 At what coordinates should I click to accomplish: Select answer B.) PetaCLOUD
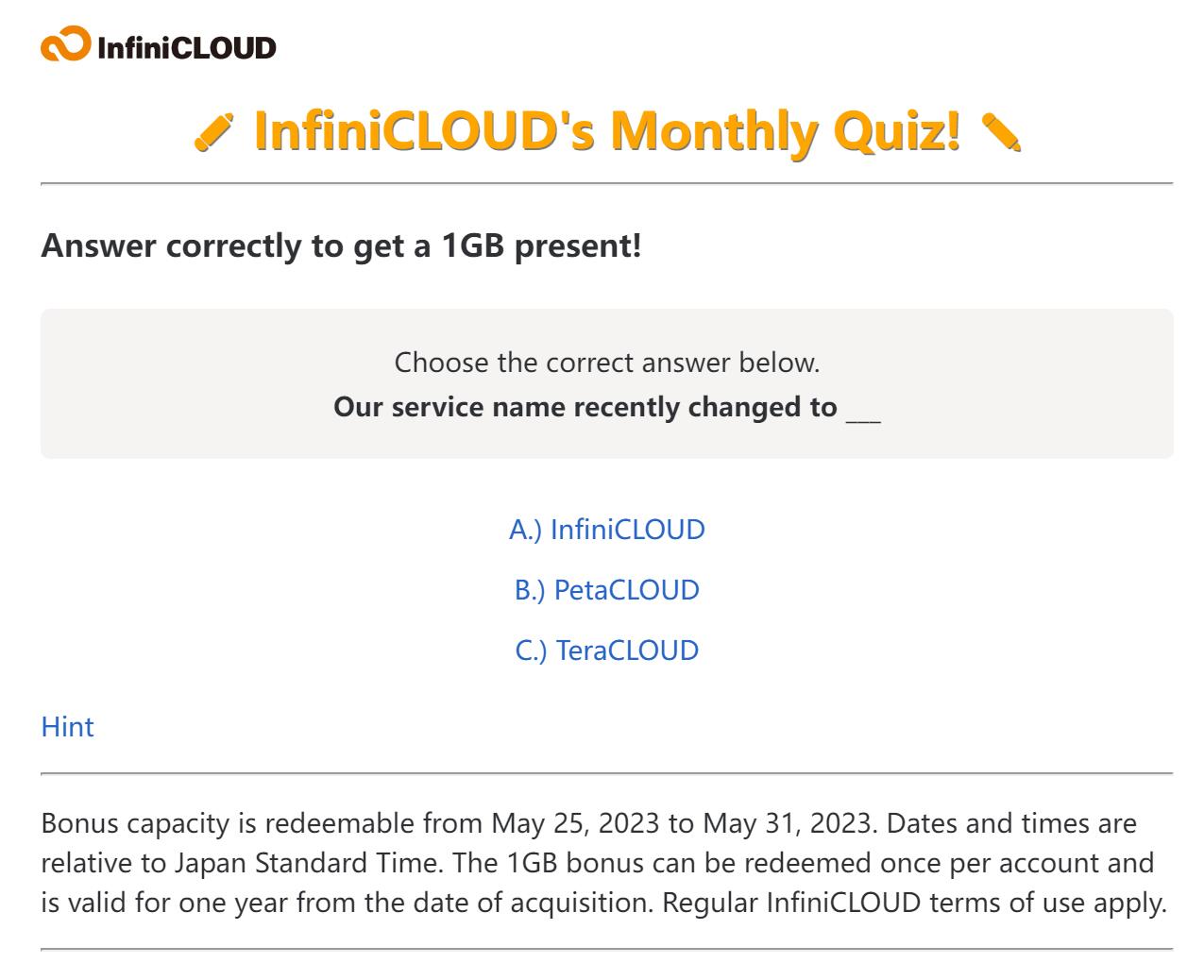pos(606,590)
